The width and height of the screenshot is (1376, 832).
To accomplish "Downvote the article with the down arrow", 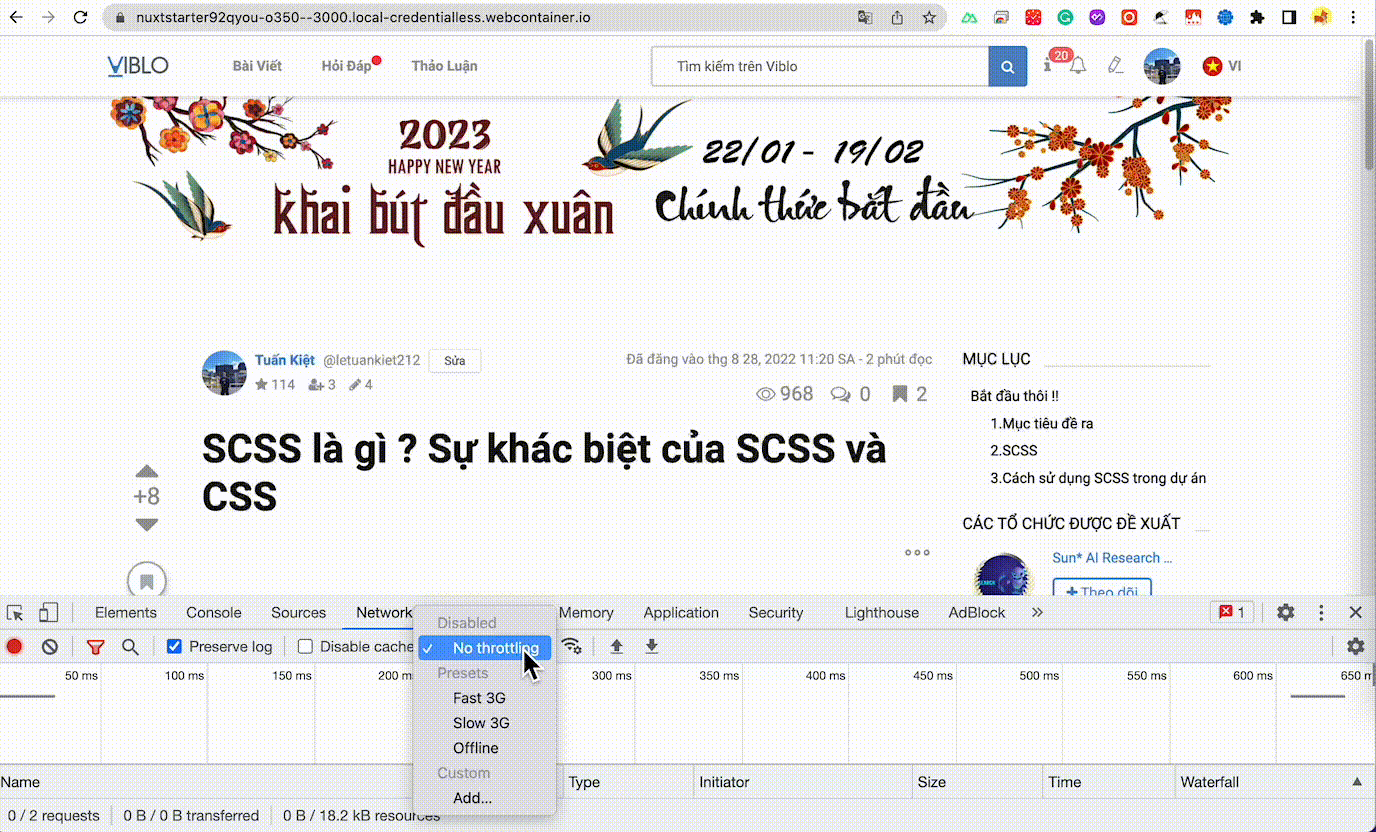I will tap(147, 524).
